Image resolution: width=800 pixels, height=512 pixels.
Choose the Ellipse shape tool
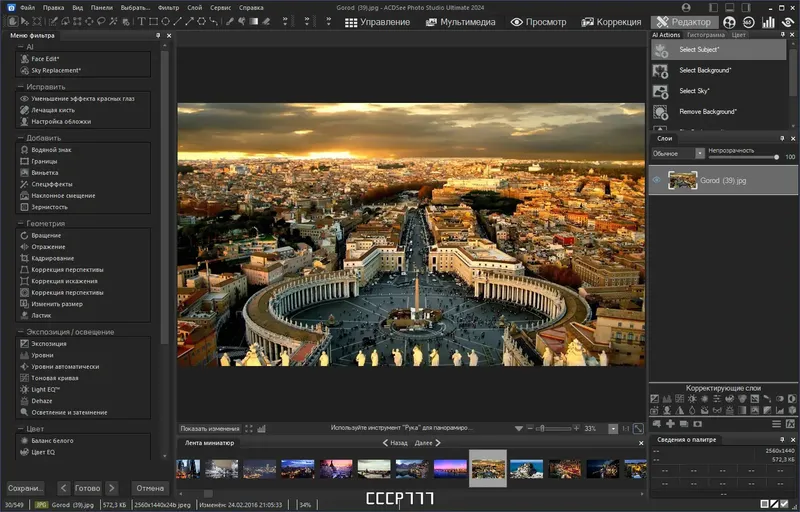point(164,21)
